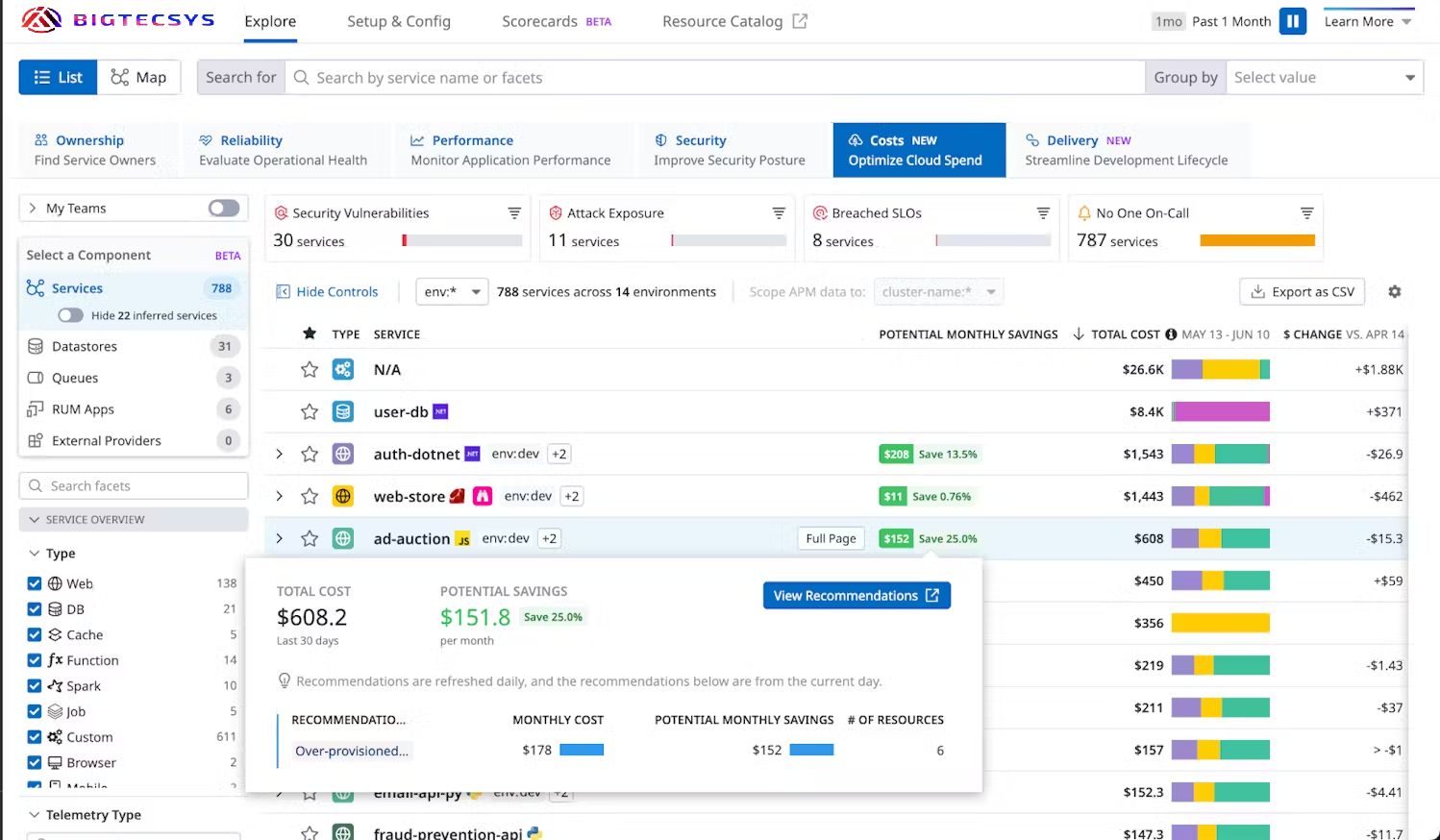
Task: Click the View Recommendations button
Action: 857,596
